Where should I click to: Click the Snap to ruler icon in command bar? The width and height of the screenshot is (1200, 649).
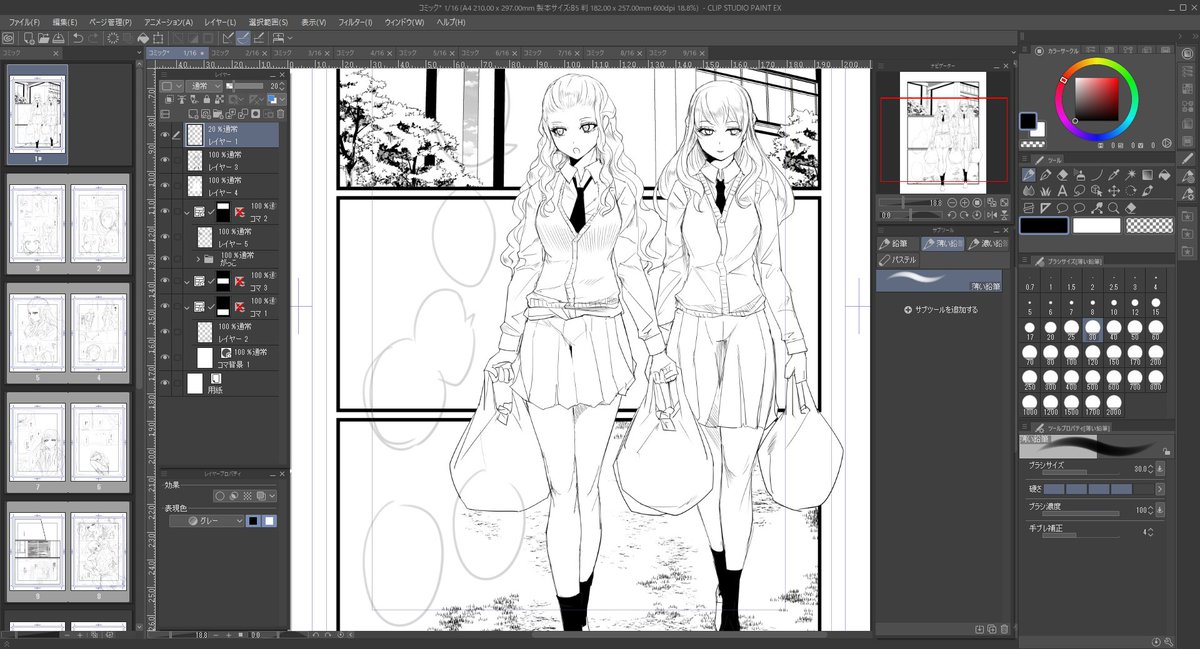tap(227, 38)
